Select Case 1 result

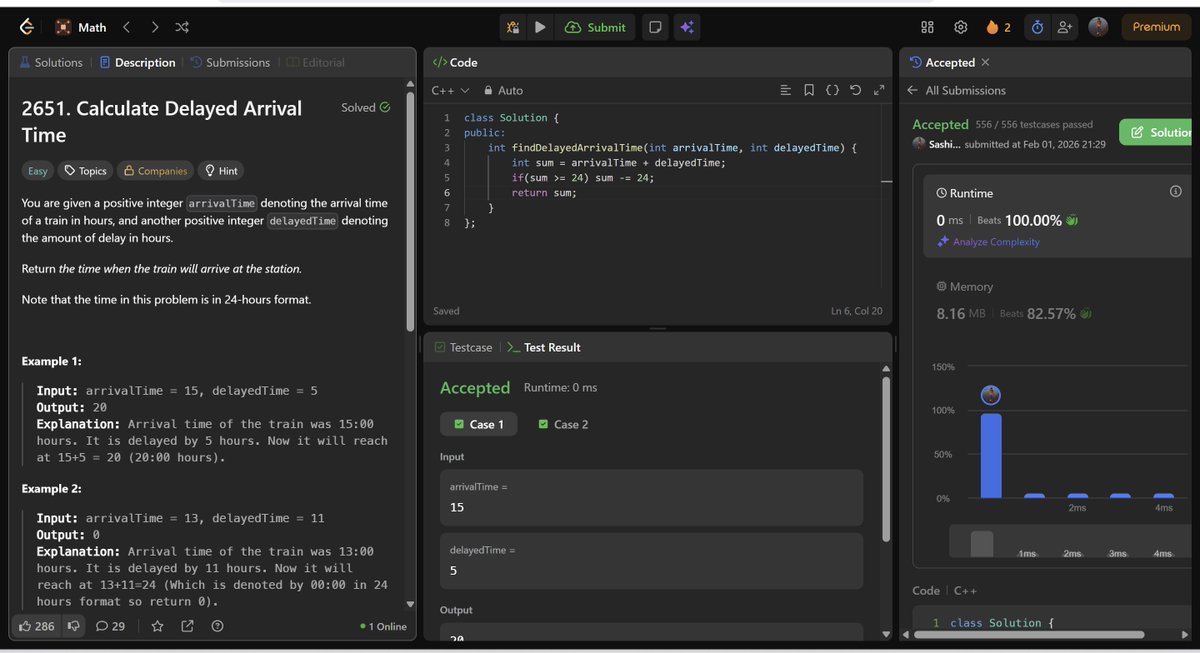478,424
